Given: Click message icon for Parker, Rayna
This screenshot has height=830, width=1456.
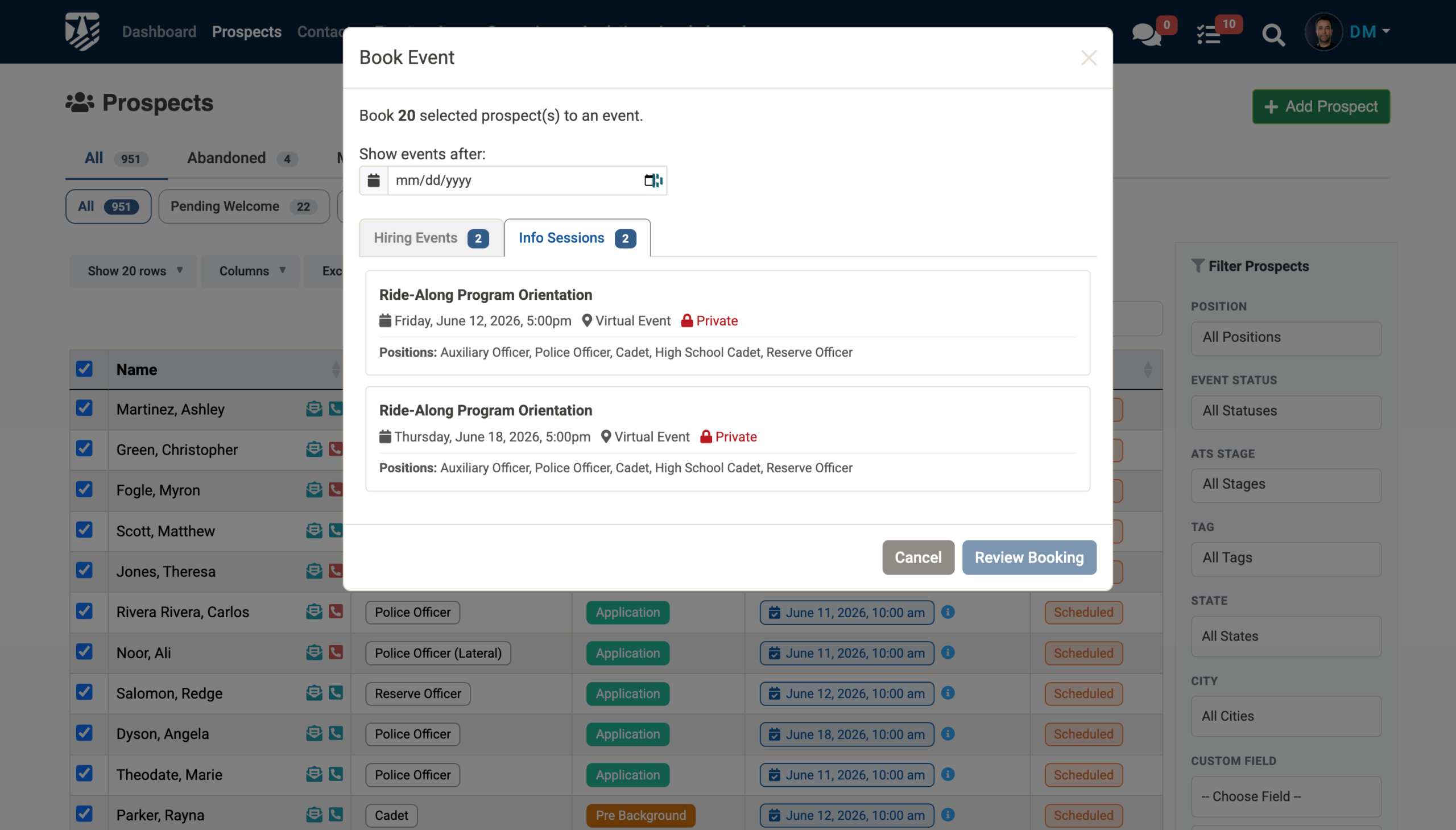Looking at the screenshot, I should (313, 815).
